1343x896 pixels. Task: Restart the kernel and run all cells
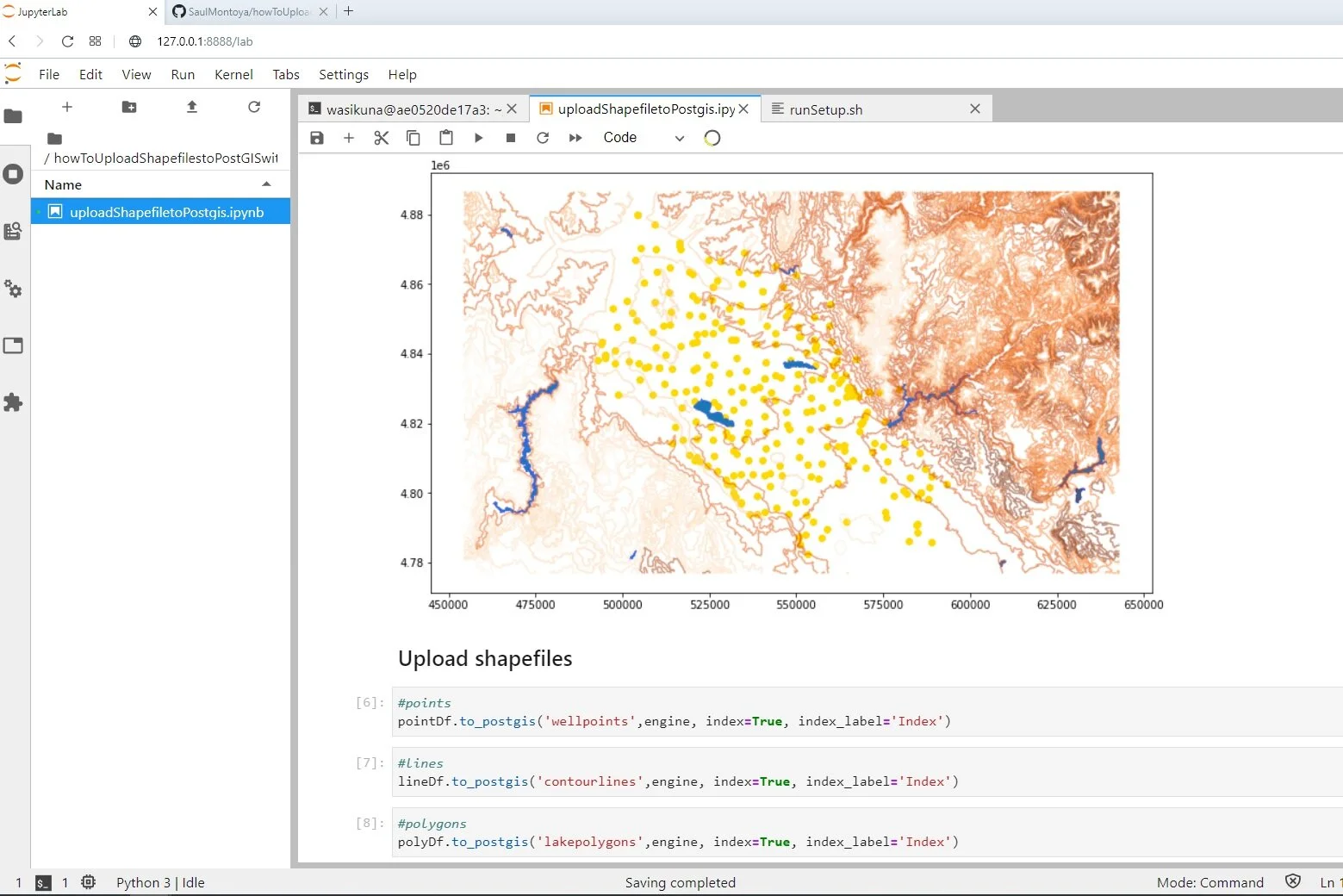[575, 138]
